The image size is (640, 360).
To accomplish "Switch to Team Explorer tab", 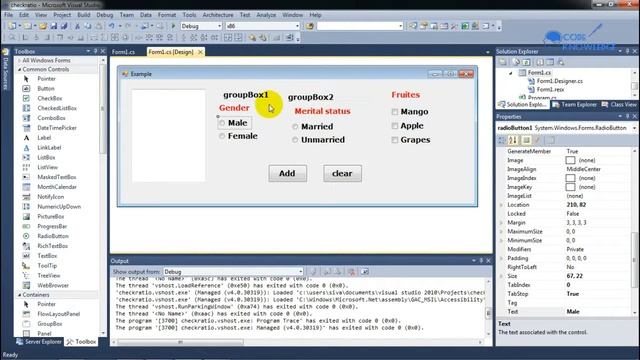I will (574, 104).
